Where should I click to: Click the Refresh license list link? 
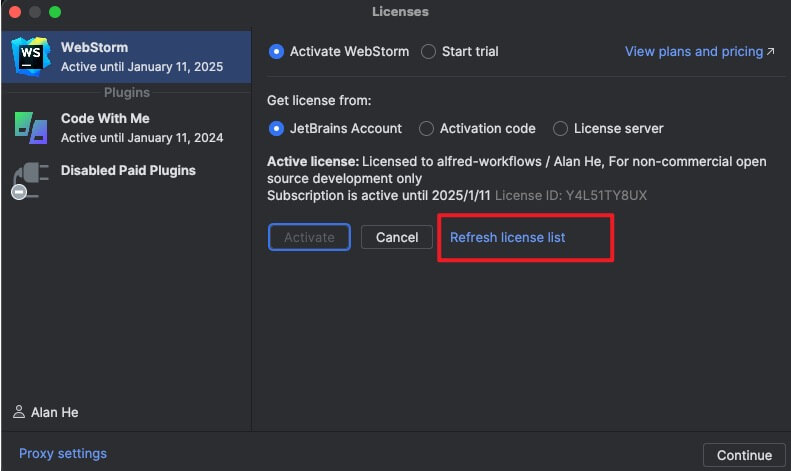point(507,237)
